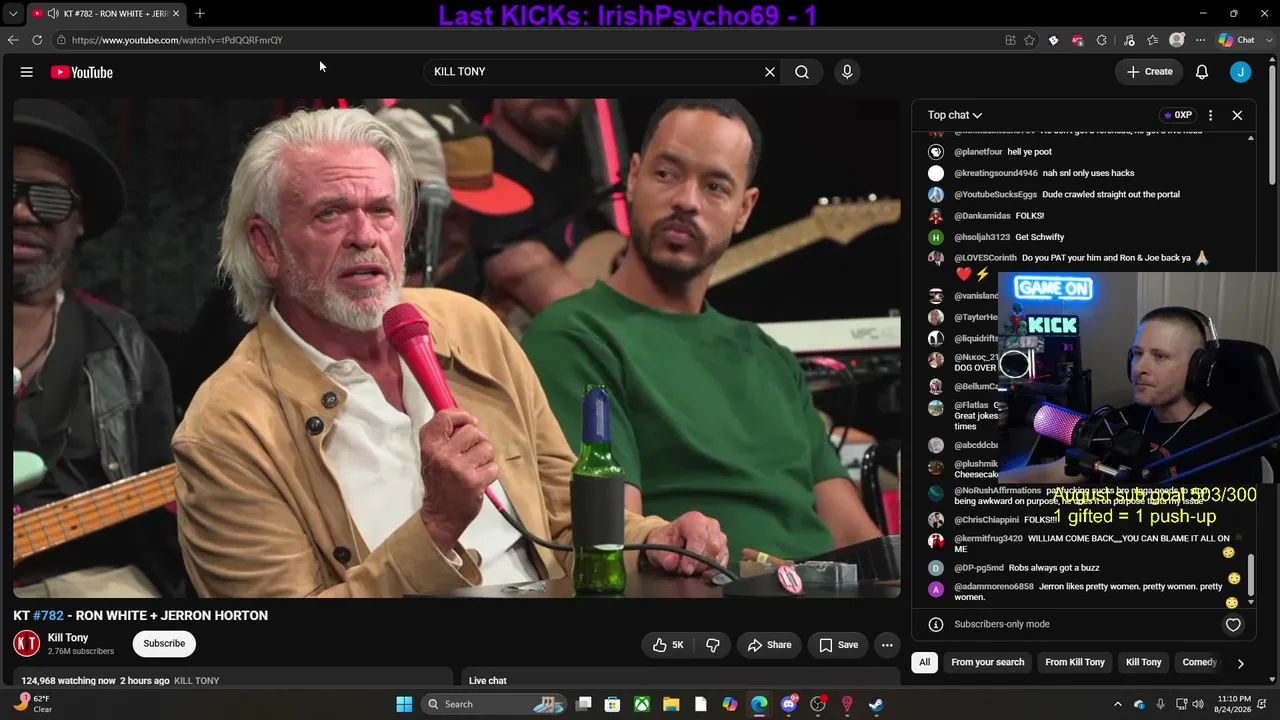This screenshot has width=1280, height=720.
Task: Click the Share button
Action: pos(770,645)
